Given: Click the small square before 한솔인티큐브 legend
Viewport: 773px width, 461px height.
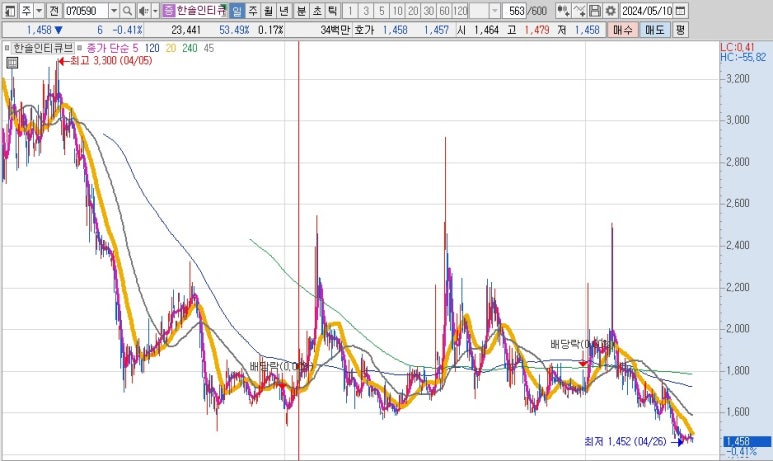Looking at the screenshot, I should 7,48.
